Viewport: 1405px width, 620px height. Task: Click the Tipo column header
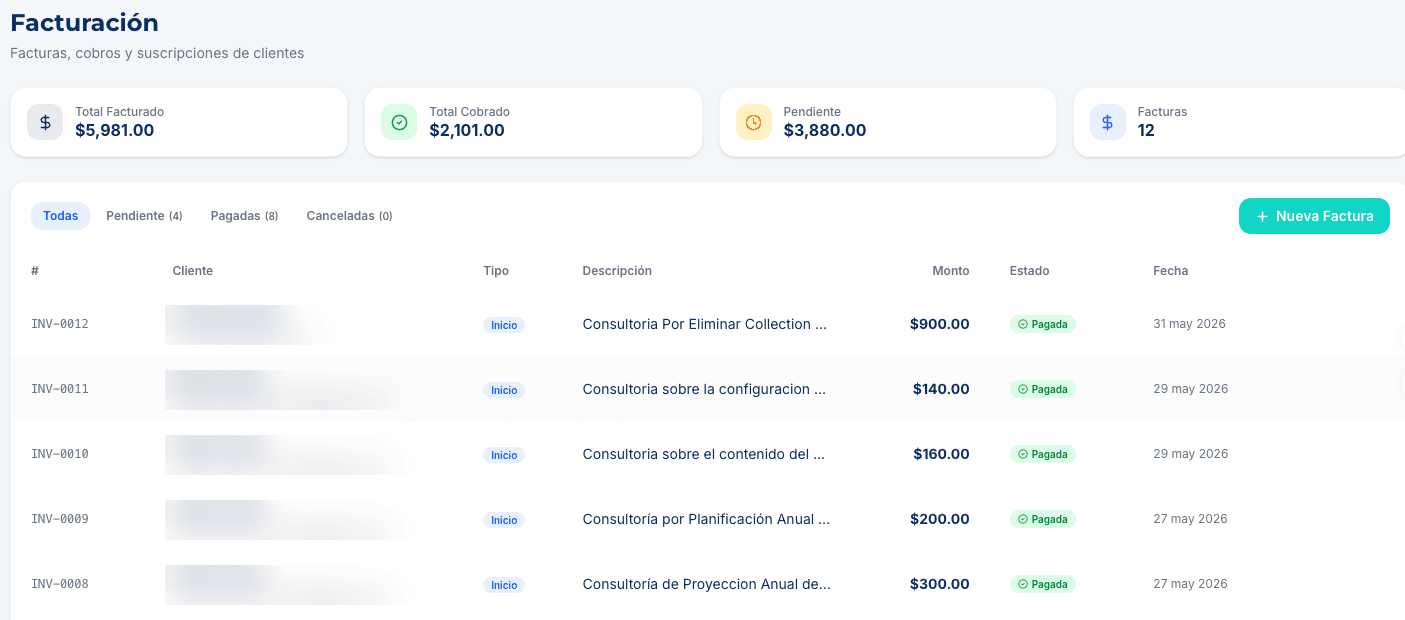pyautogui.click(x=496, y=271)
